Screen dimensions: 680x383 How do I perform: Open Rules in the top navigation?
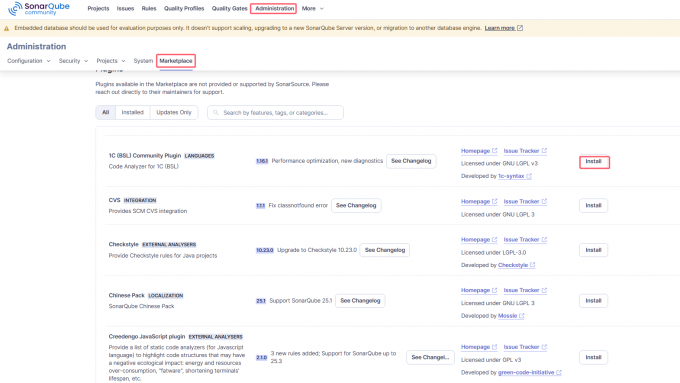(149, 8)
